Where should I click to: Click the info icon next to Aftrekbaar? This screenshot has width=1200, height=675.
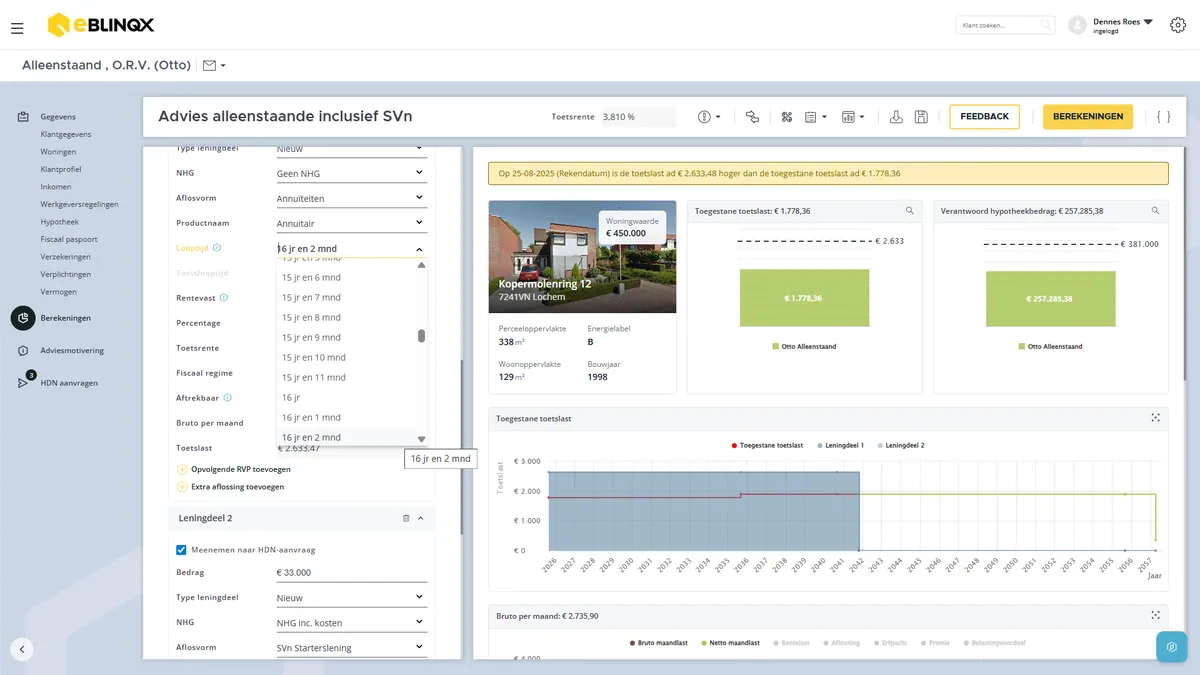(x=228, y=398)
